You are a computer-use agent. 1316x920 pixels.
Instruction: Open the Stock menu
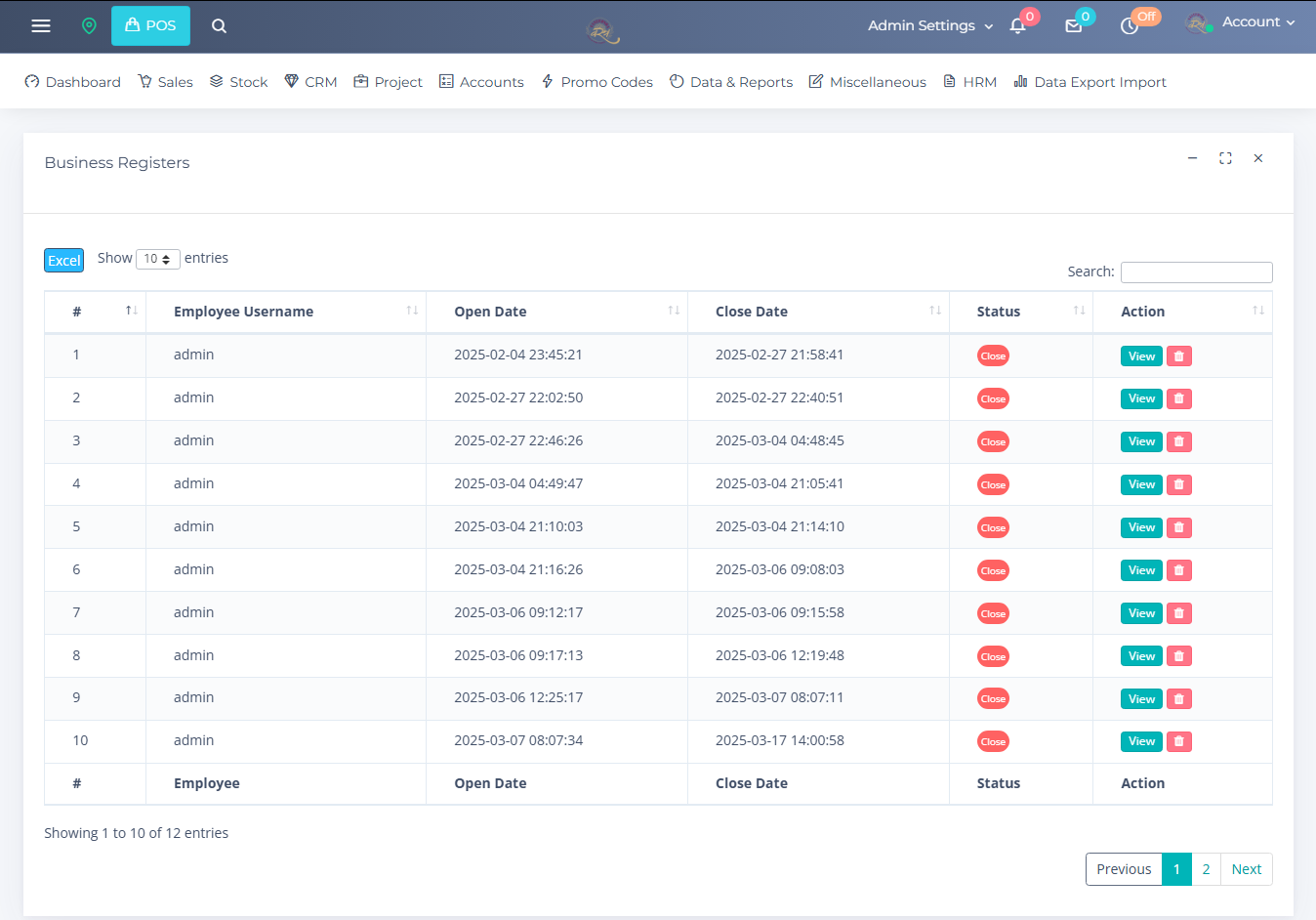[x=238, y=82]
